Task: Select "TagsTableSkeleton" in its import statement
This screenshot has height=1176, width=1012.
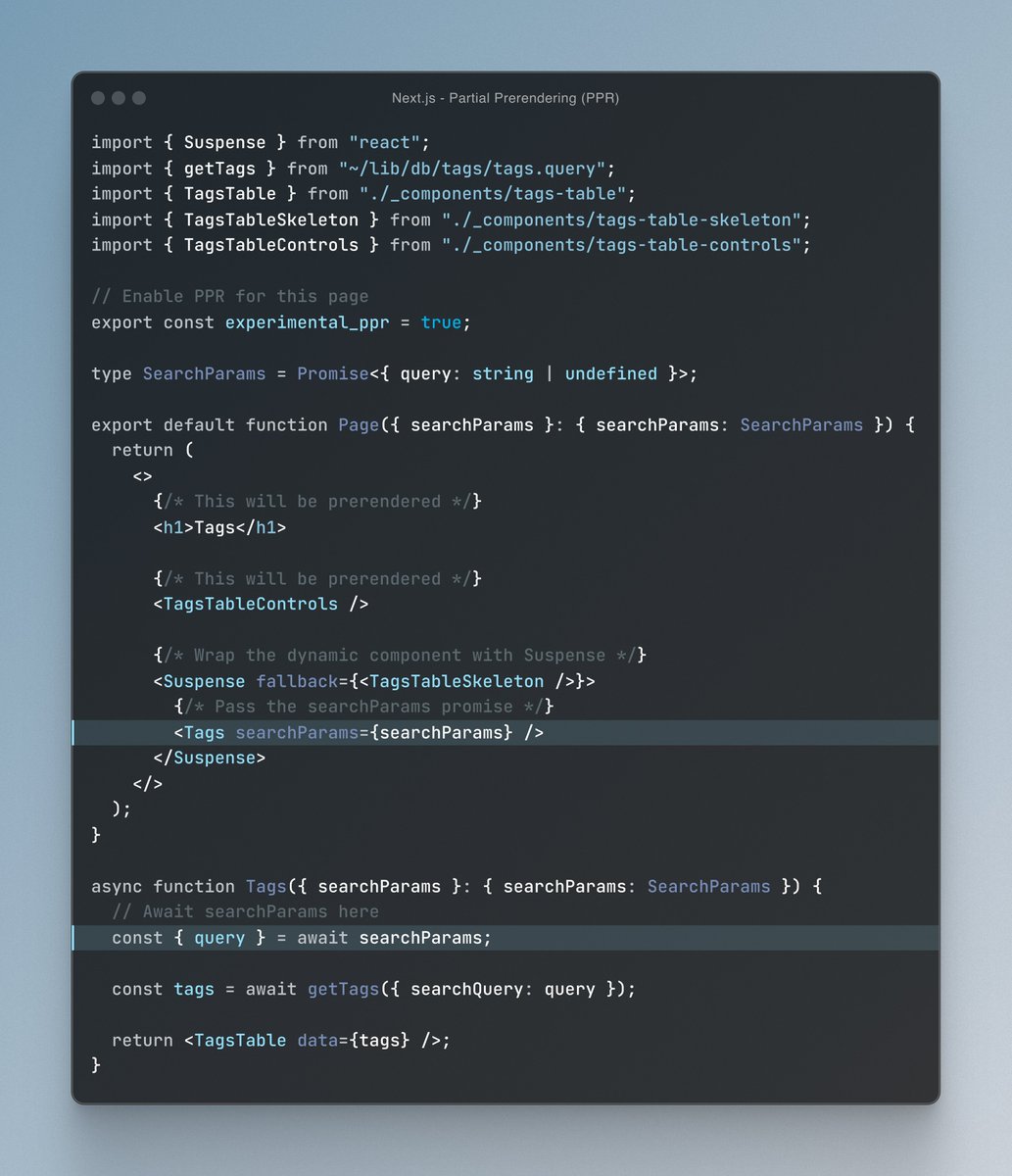Action: coord(271,220)
